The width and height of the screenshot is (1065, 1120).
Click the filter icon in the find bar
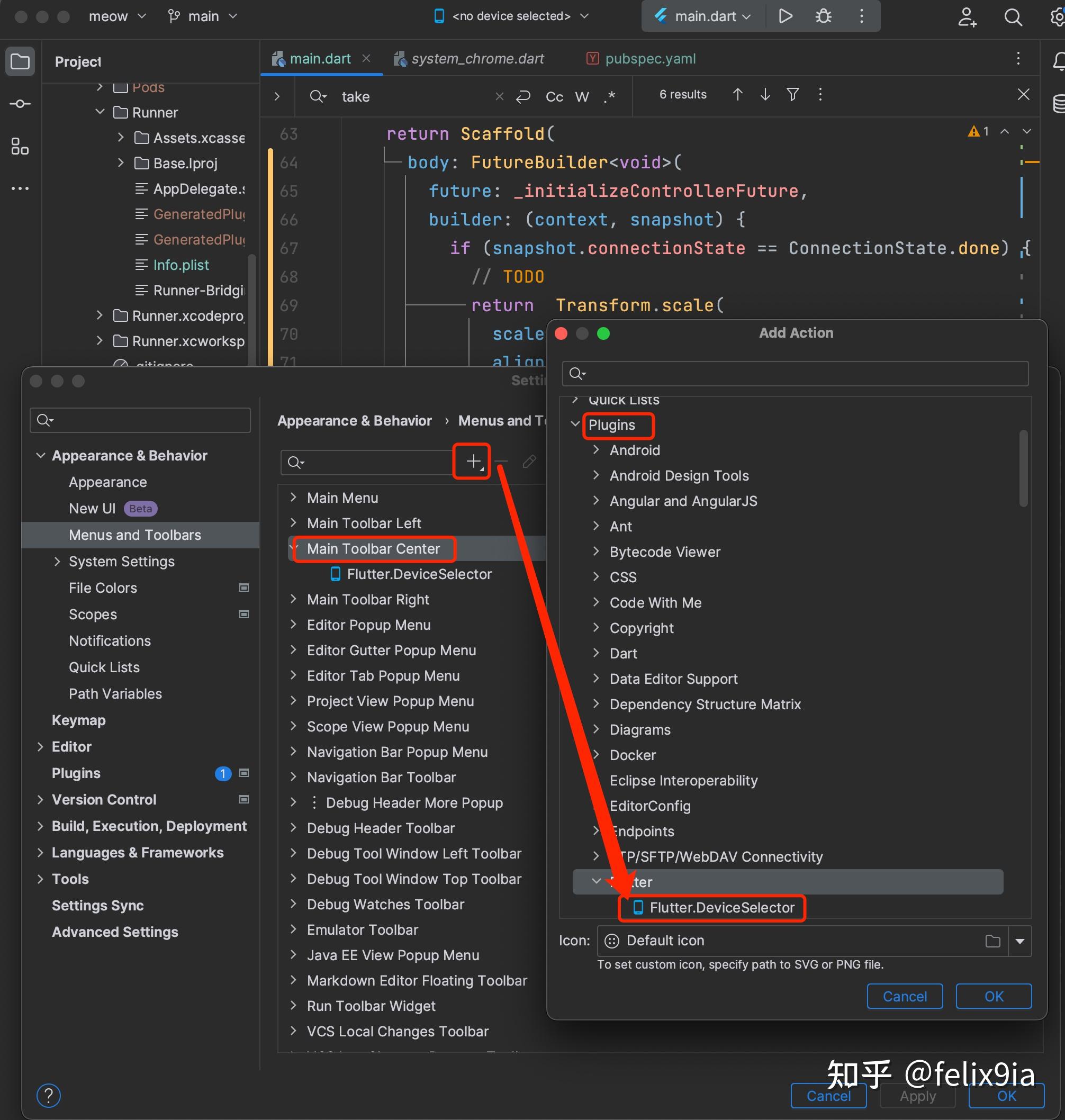pos(792,94)
